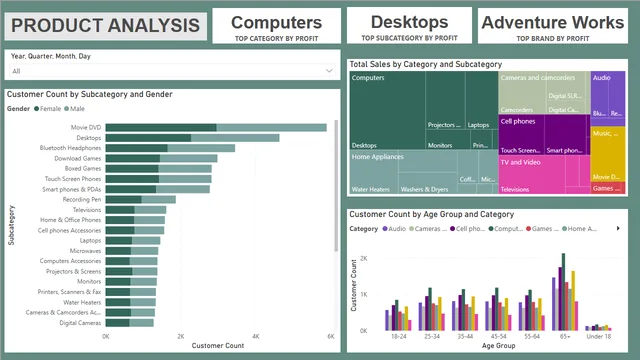Expand the date slicer chevron arrow
The height and width of the screenshot is (360, 640).
329,71
